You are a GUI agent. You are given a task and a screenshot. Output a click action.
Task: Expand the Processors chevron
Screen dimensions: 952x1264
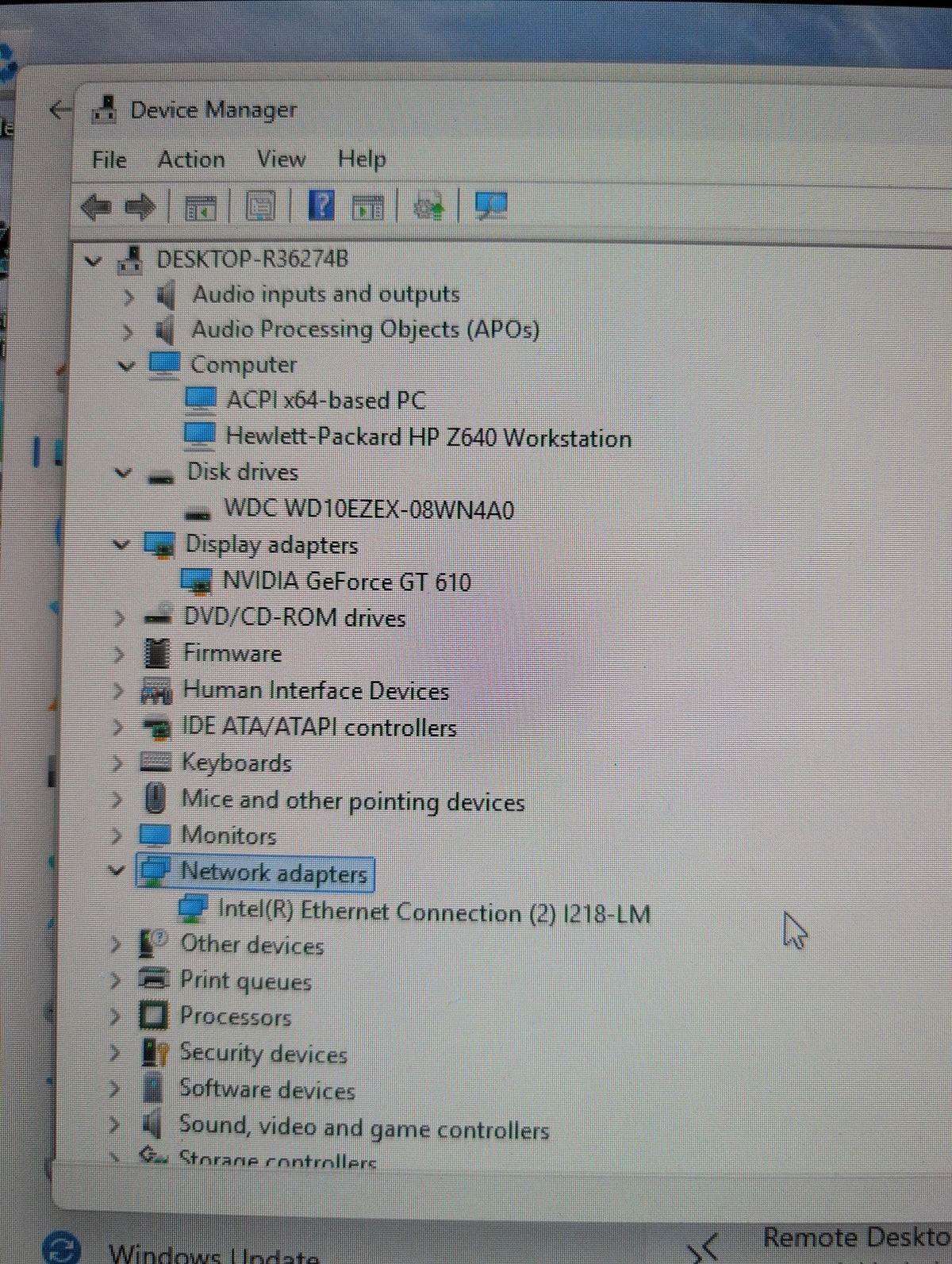point(116,1016)
